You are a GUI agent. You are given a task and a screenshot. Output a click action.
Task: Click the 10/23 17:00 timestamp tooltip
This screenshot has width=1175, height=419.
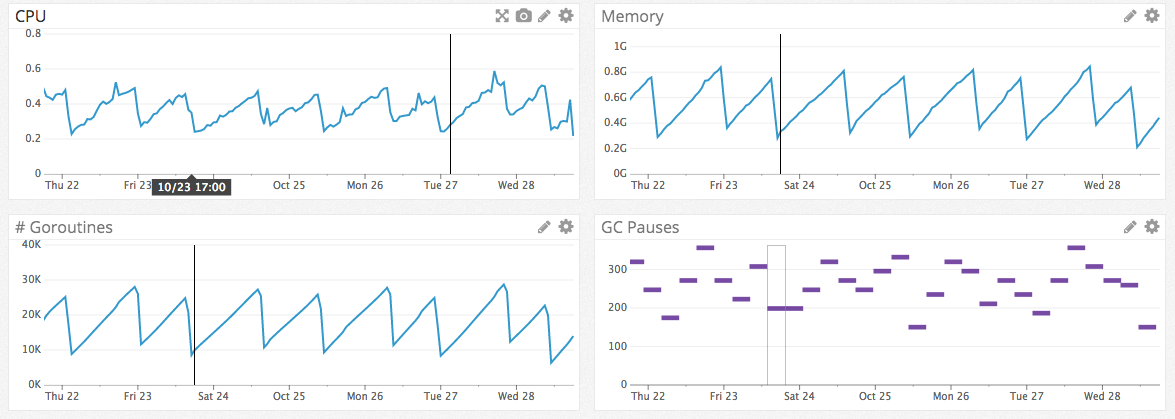coord(191,187)
